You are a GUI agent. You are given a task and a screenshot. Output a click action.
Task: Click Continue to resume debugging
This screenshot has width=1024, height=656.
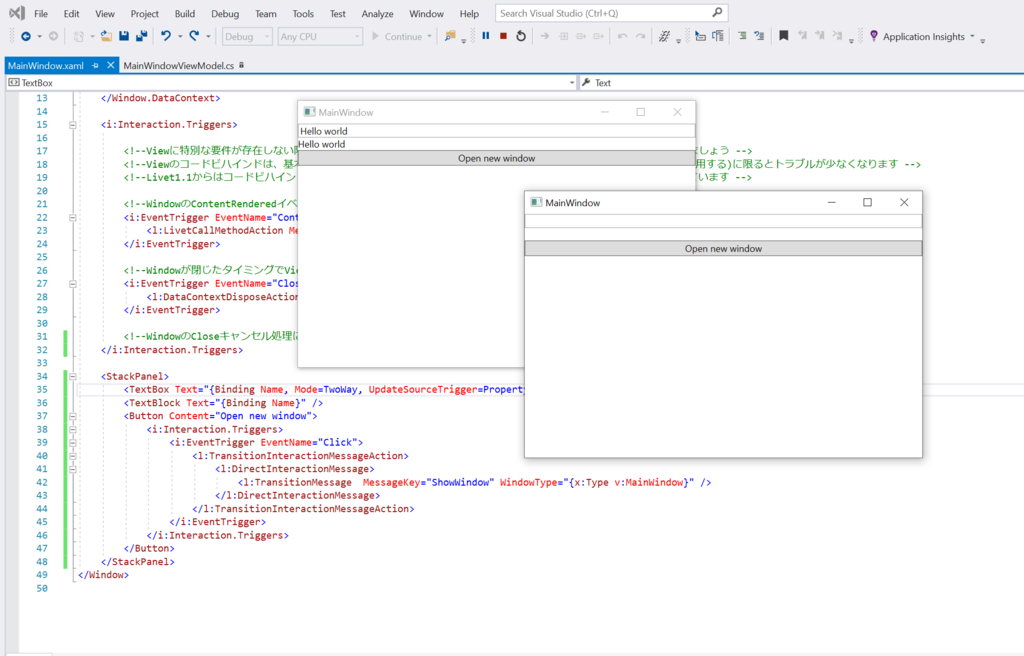click(397, 37)
